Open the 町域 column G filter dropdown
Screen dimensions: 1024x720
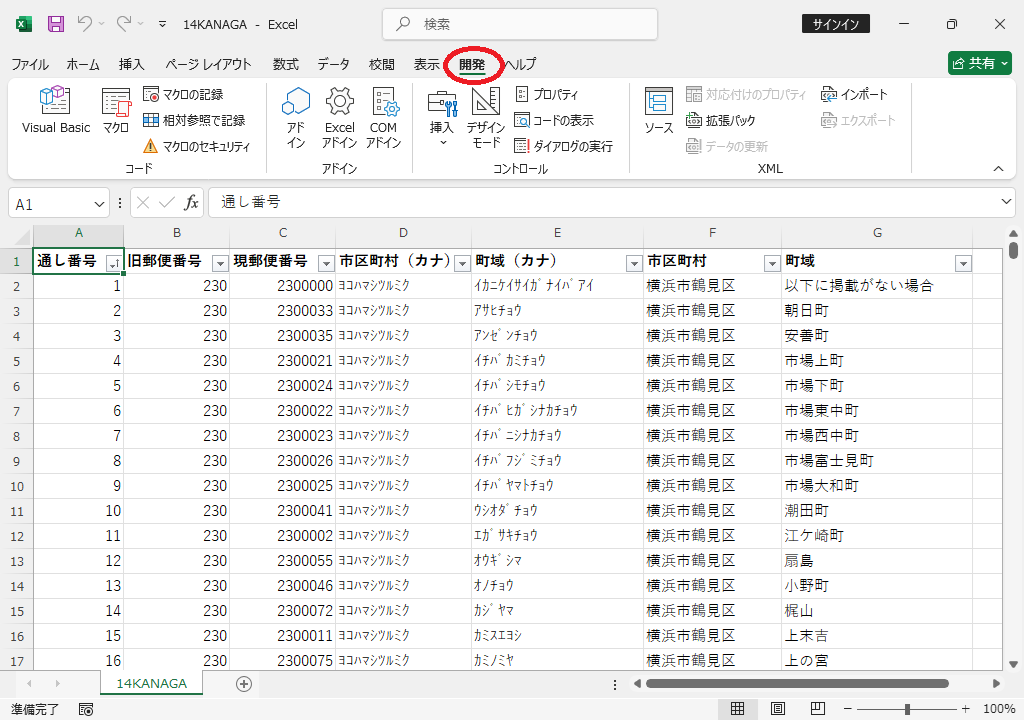[963, 263]
